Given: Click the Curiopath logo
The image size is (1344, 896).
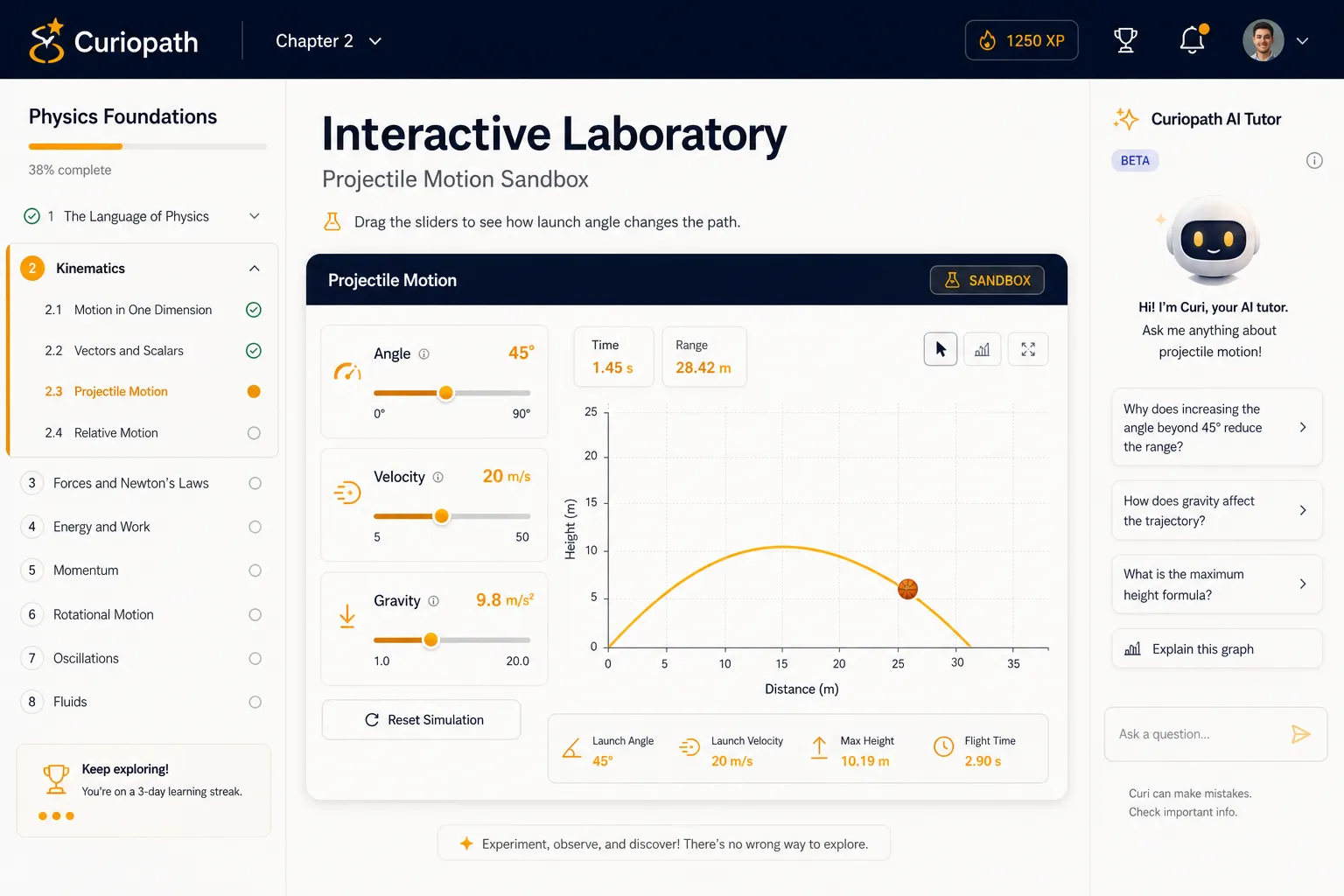Looking at the screenshot, I should [x=114, y=40].
